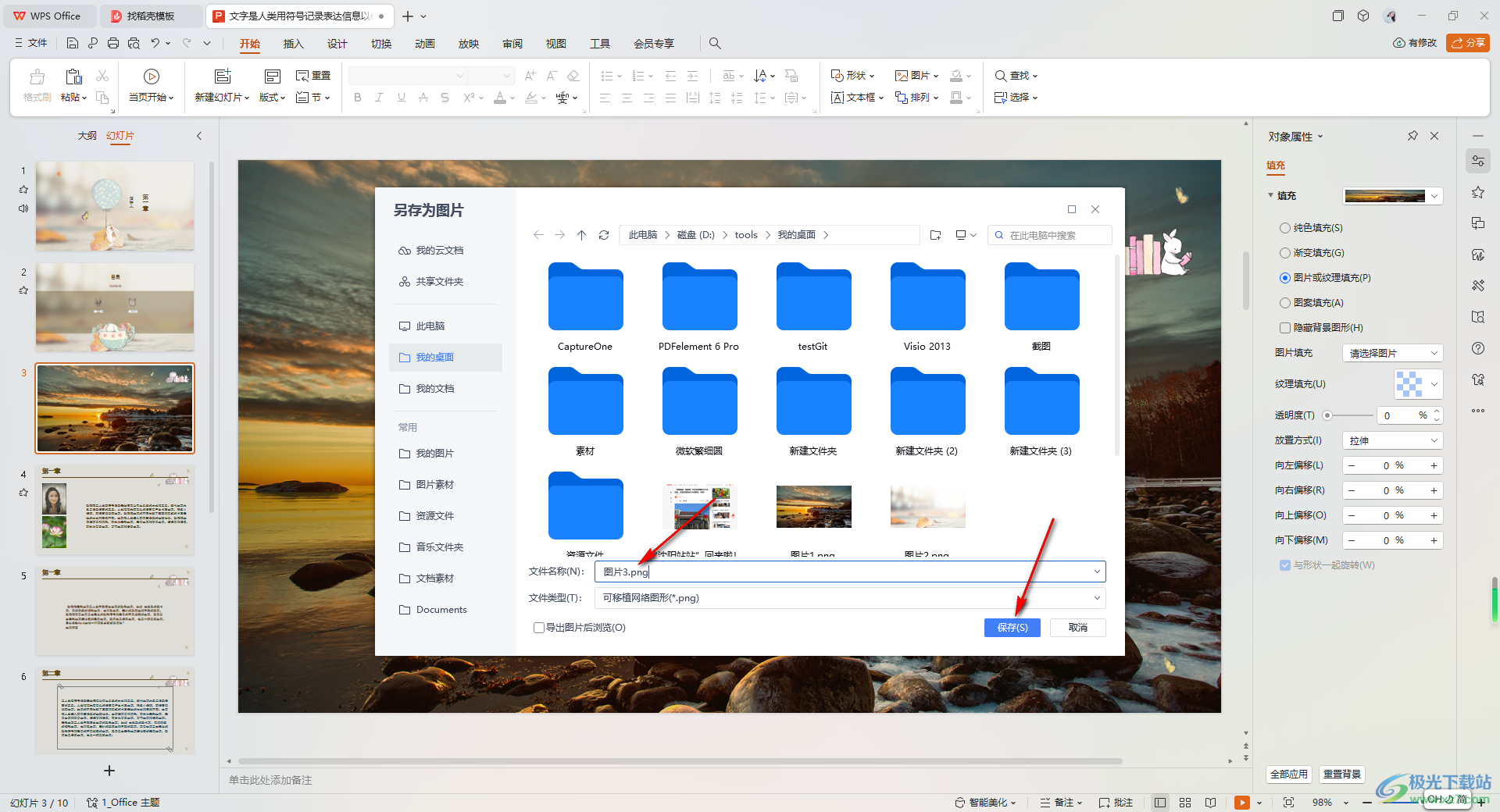This screenshot has width=1500, height=812.
Task: Open the 插入 ribbon tab
Action: [x=293, y=44]
